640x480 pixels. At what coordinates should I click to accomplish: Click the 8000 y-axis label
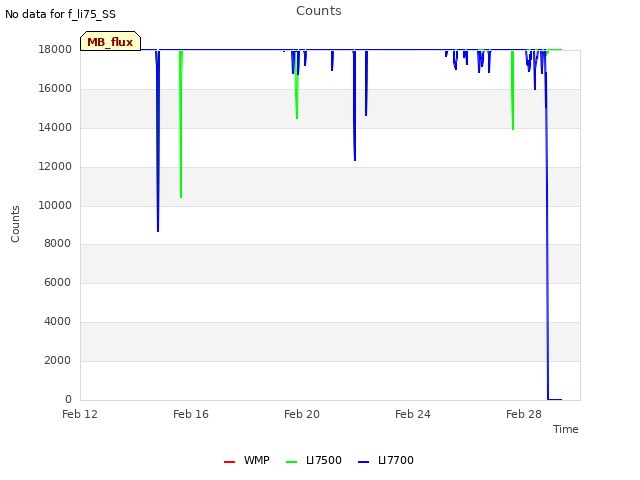click(x=58, y=244)
